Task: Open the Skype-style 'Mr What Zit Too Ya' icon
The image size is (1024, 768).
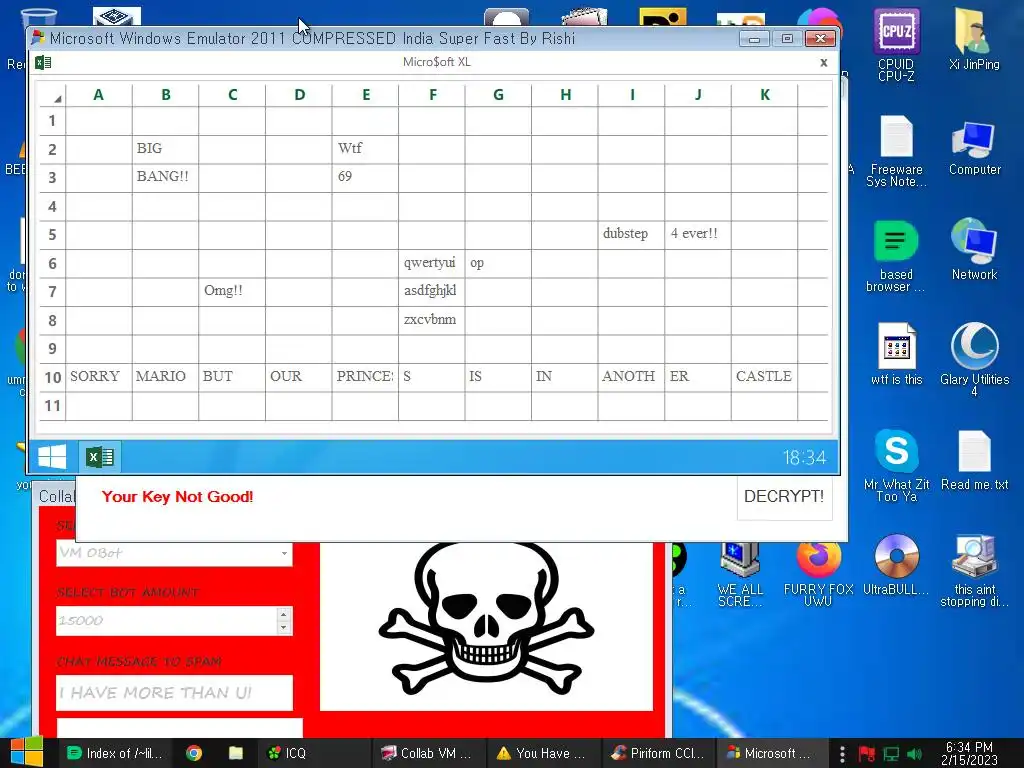Action: point(896,466)
